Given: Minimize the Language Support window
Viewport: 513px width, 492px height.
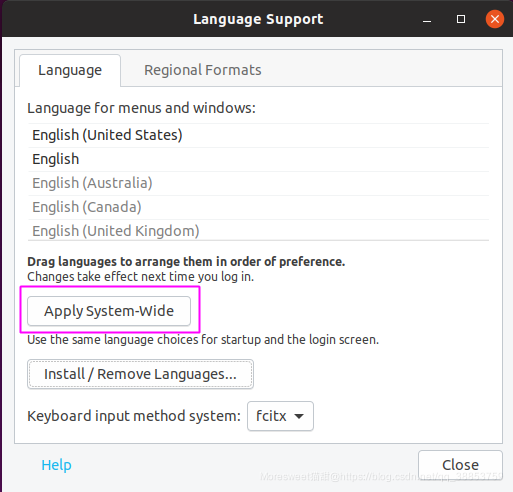Looking at the screenshot, I should (x=427, y=19).
